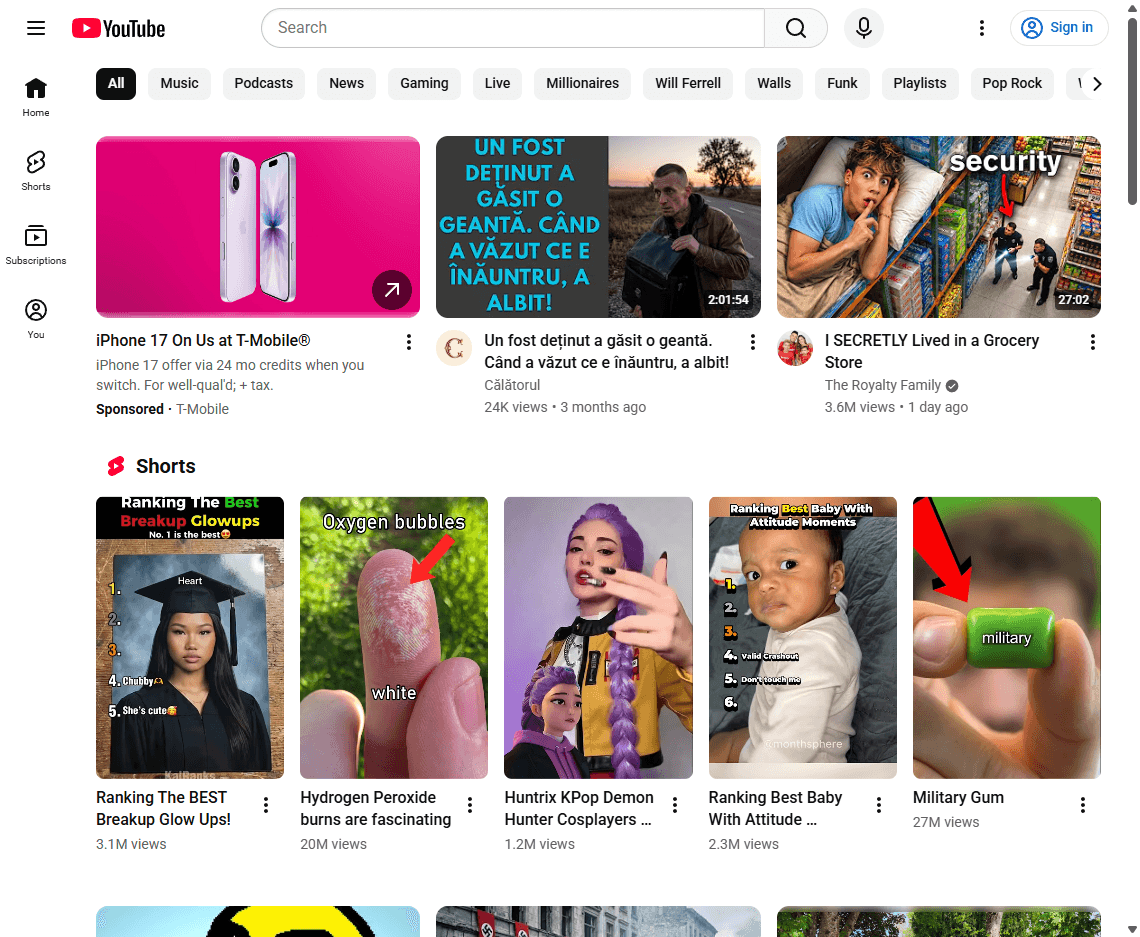
Task: Play the Baby With Attitude short thumbnail
Action: pos(803,638)
